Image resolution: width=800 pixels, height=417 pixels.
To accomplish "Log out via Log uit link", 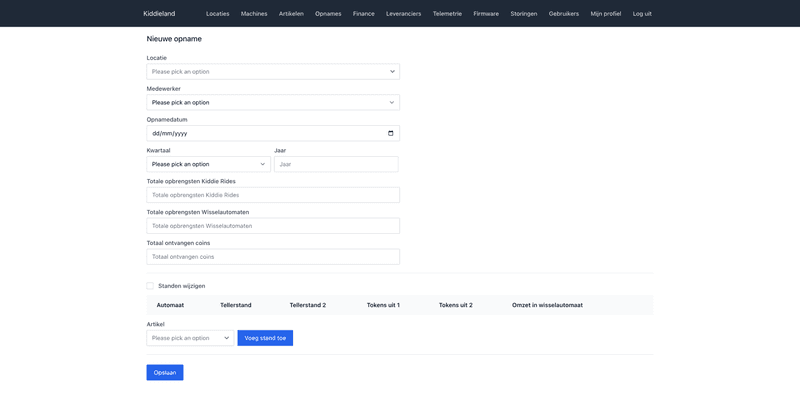I will (x=642, y=13).
